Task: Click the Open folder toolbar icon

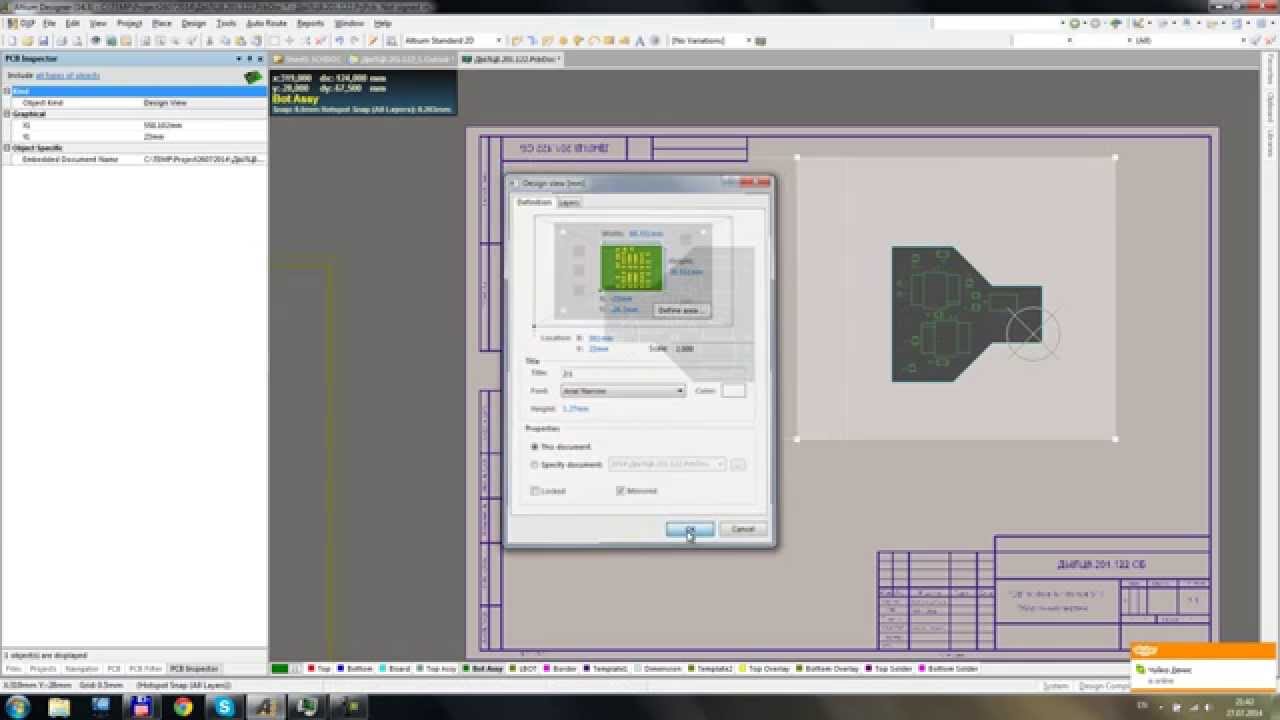Action: (x=27, y=41)
